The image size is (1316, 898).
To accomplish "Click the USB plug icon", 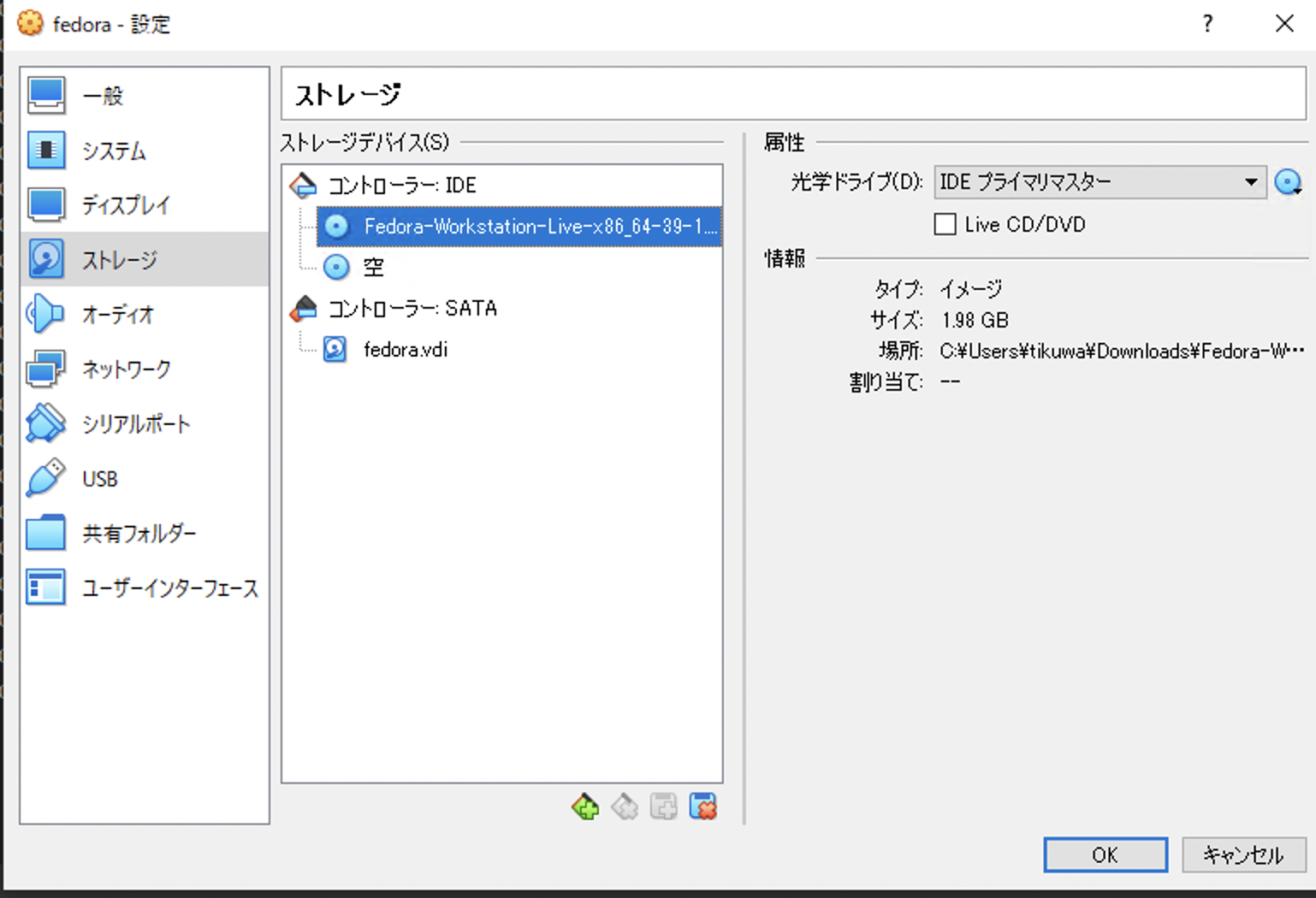I will pyautogui.click(x=46, y=478).
